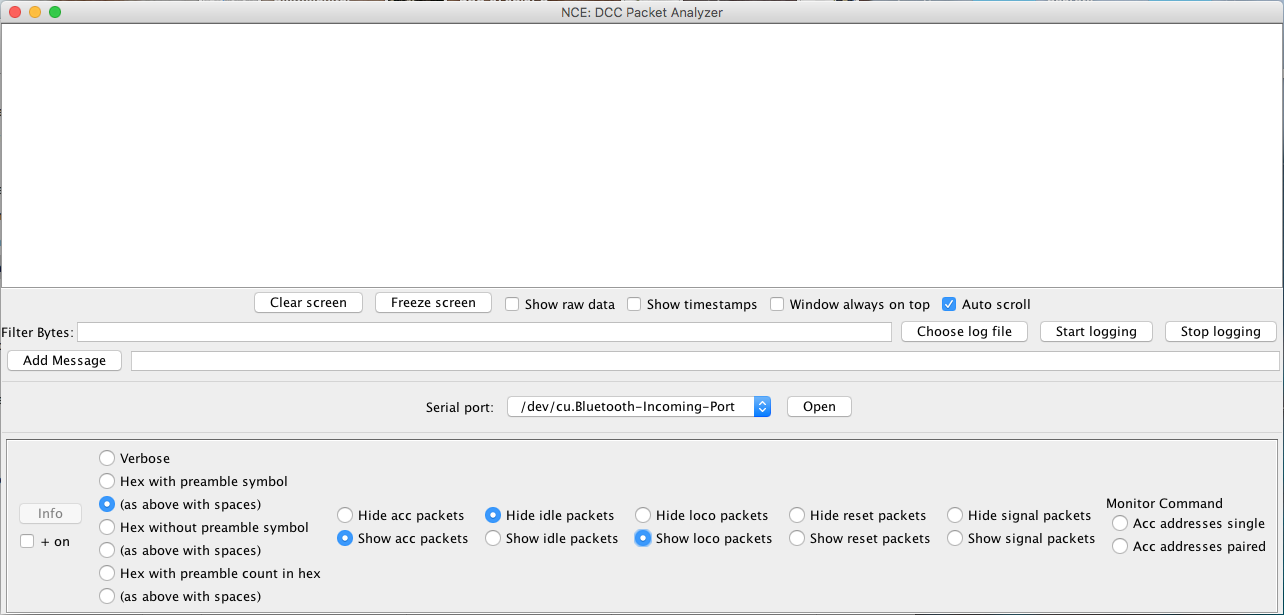Viewport: 1284px width, 615px height.
Task: Toggle the + on checkbox
Action: coord(27,541)
